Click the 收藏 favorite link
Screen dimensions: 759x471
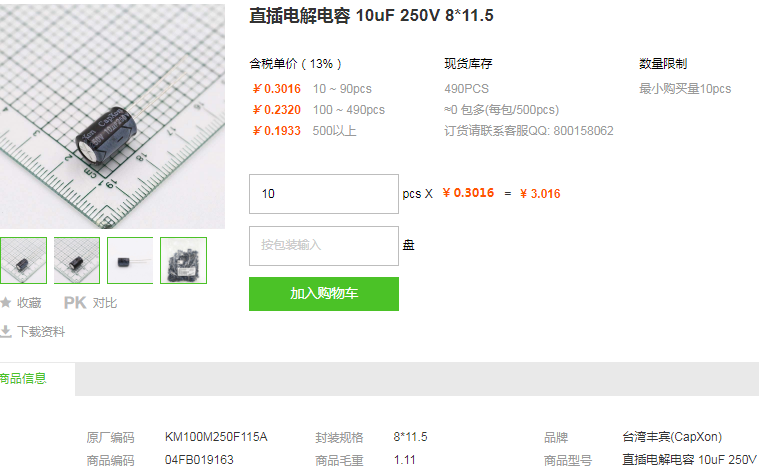pyautogui.click(x=29, y=303)
